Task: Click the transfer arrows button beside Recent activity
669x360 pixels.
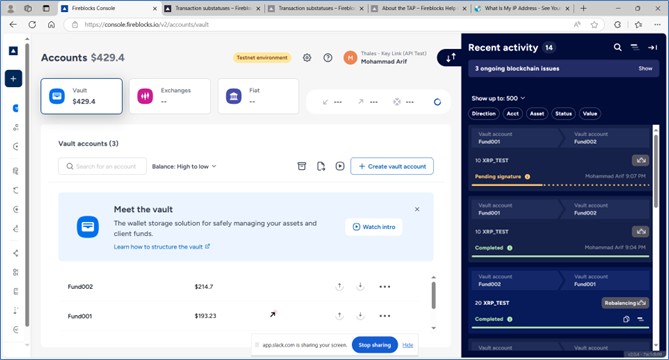Action: point(451,58)
